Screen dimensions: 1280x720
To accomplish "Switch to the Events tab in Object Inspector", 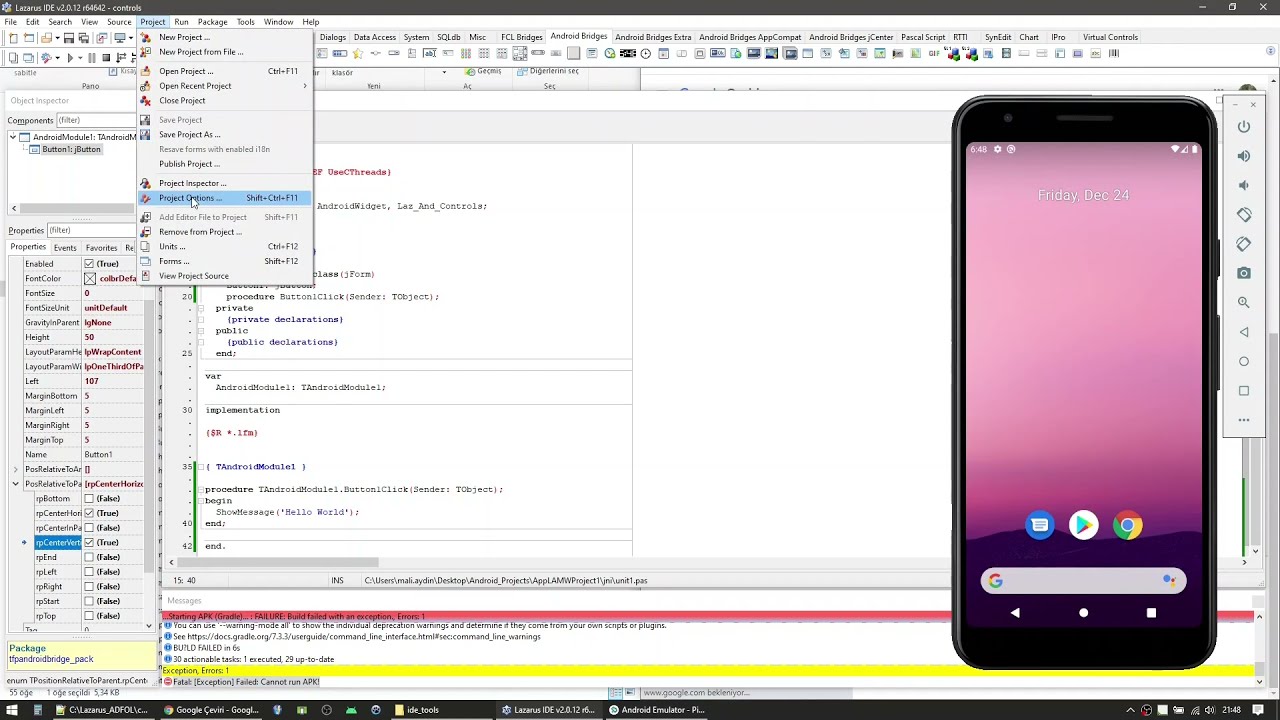I will [65, 248].
